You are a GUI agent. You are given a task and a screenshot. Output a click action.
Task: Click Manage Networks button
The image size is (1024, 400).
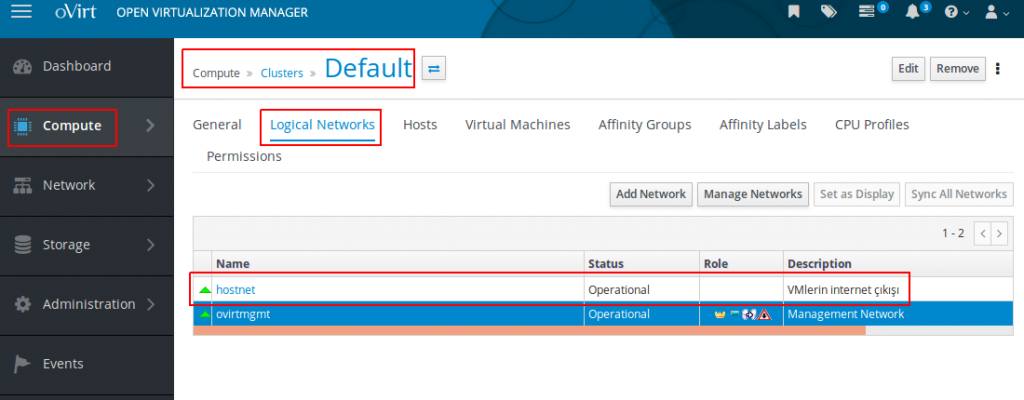click(753, 194)
